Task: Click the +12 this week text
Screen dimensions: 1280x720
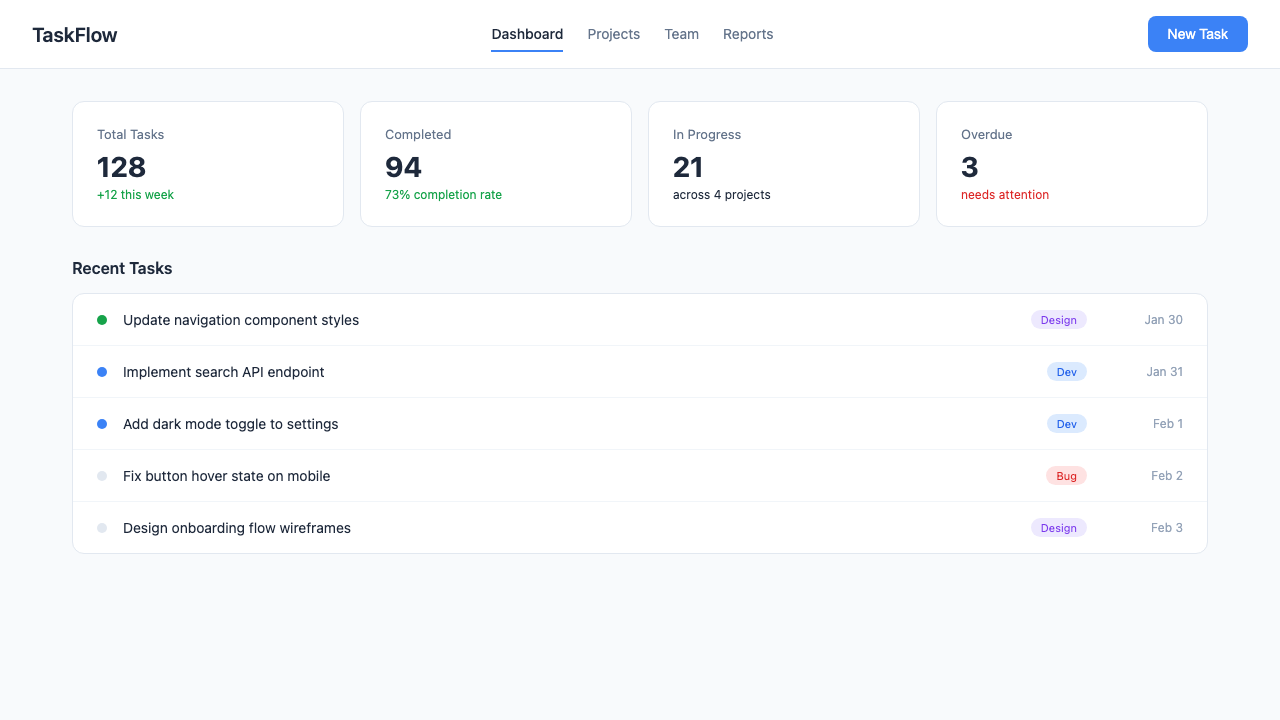Action: (x=135, y=195)
